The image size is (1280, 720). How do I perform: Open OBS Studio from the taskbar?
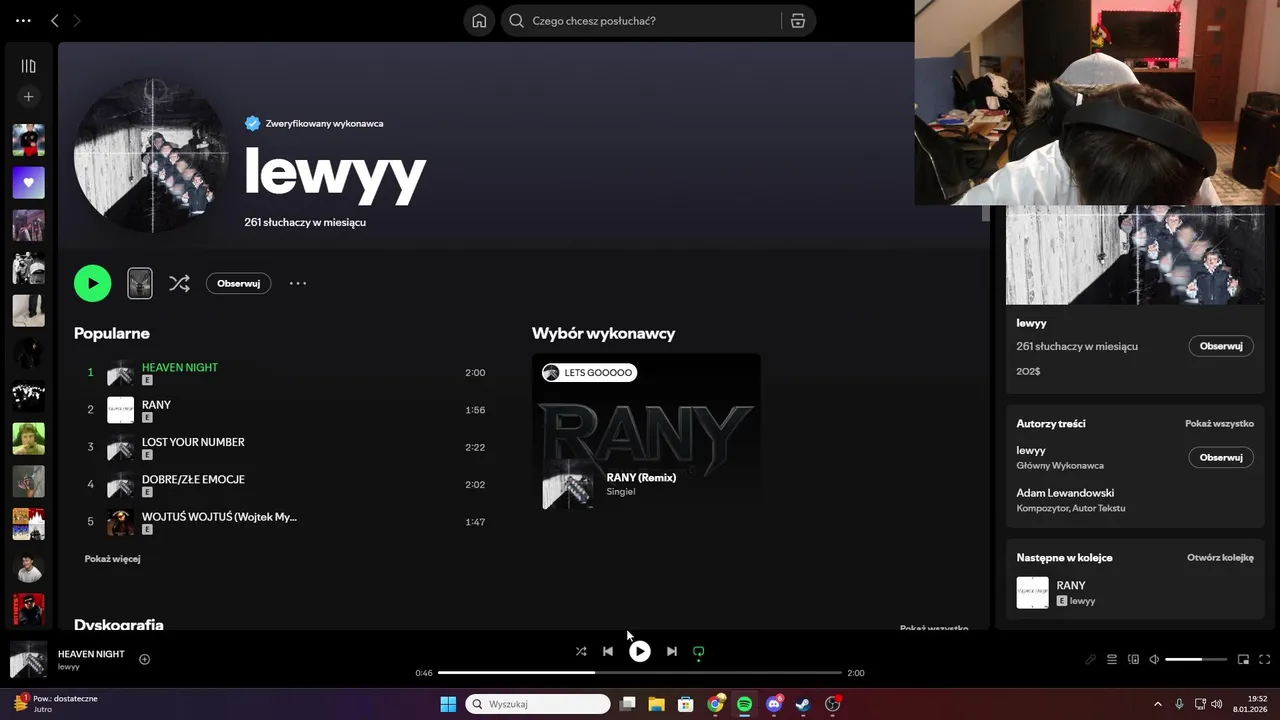point(833,704)
